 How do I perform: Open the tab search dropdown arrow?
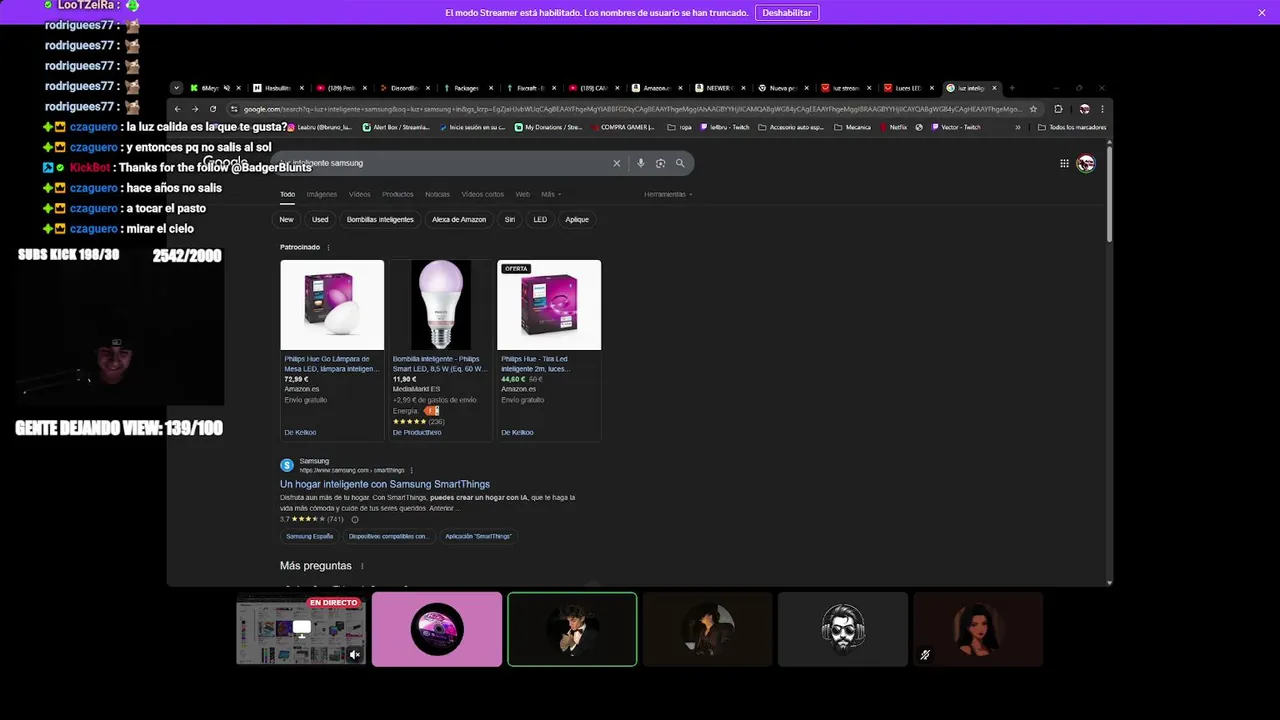click(x=177, y=88)
